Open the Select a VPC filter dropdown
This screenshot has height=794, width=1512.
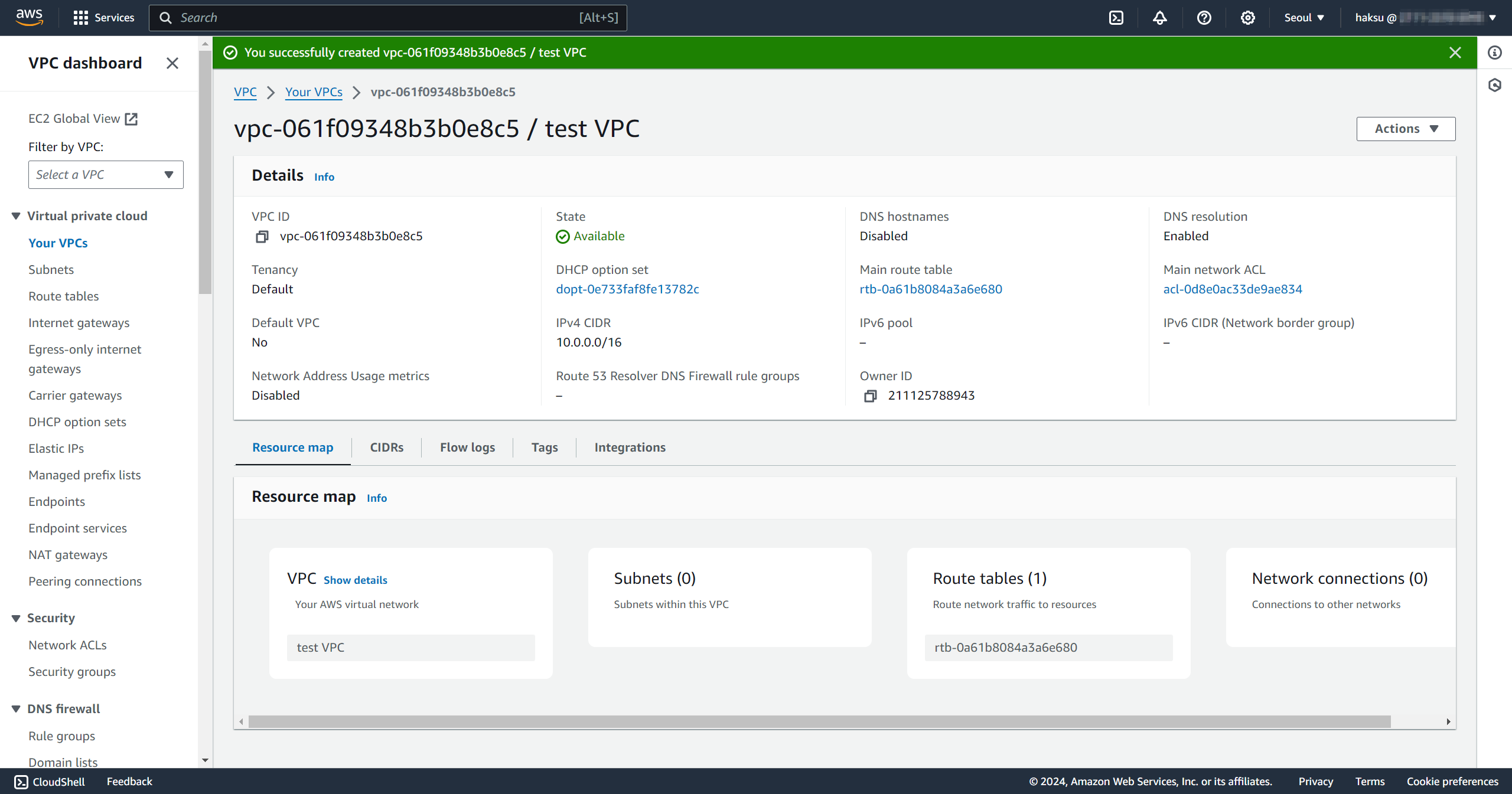106,175
